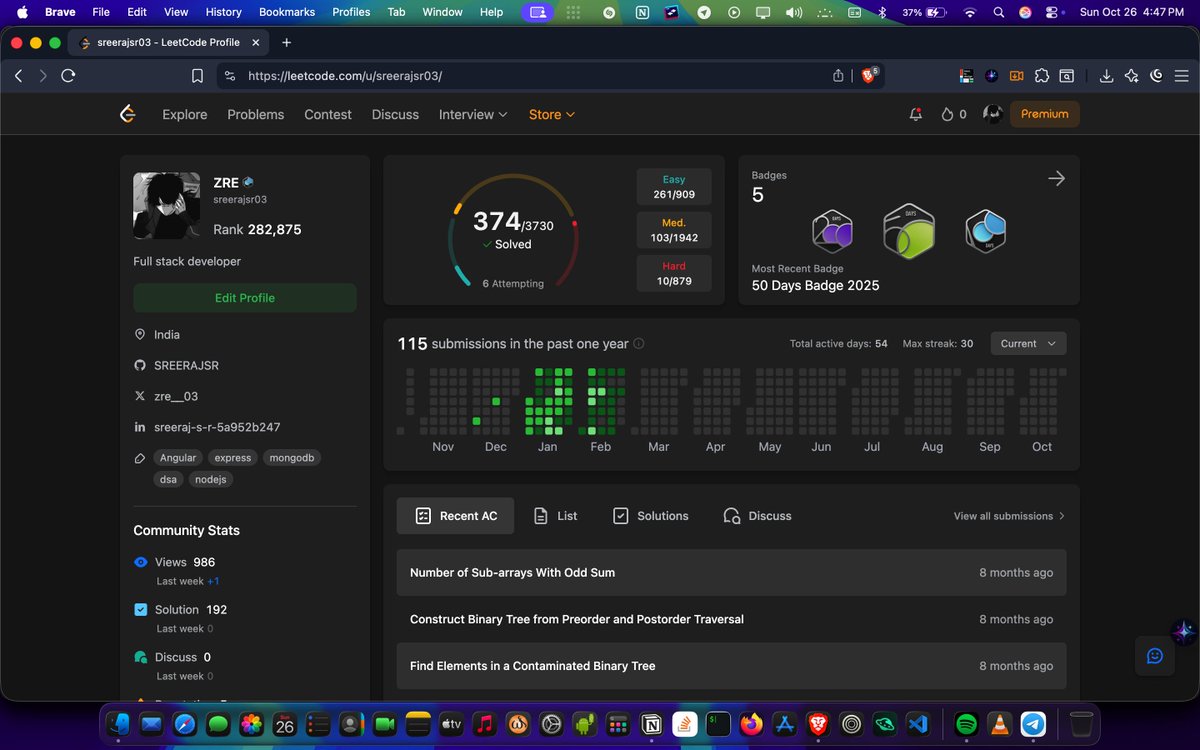Click the streak flame icon
The height and width of the screenshot is (750, 1200).
tap(948, 114)
